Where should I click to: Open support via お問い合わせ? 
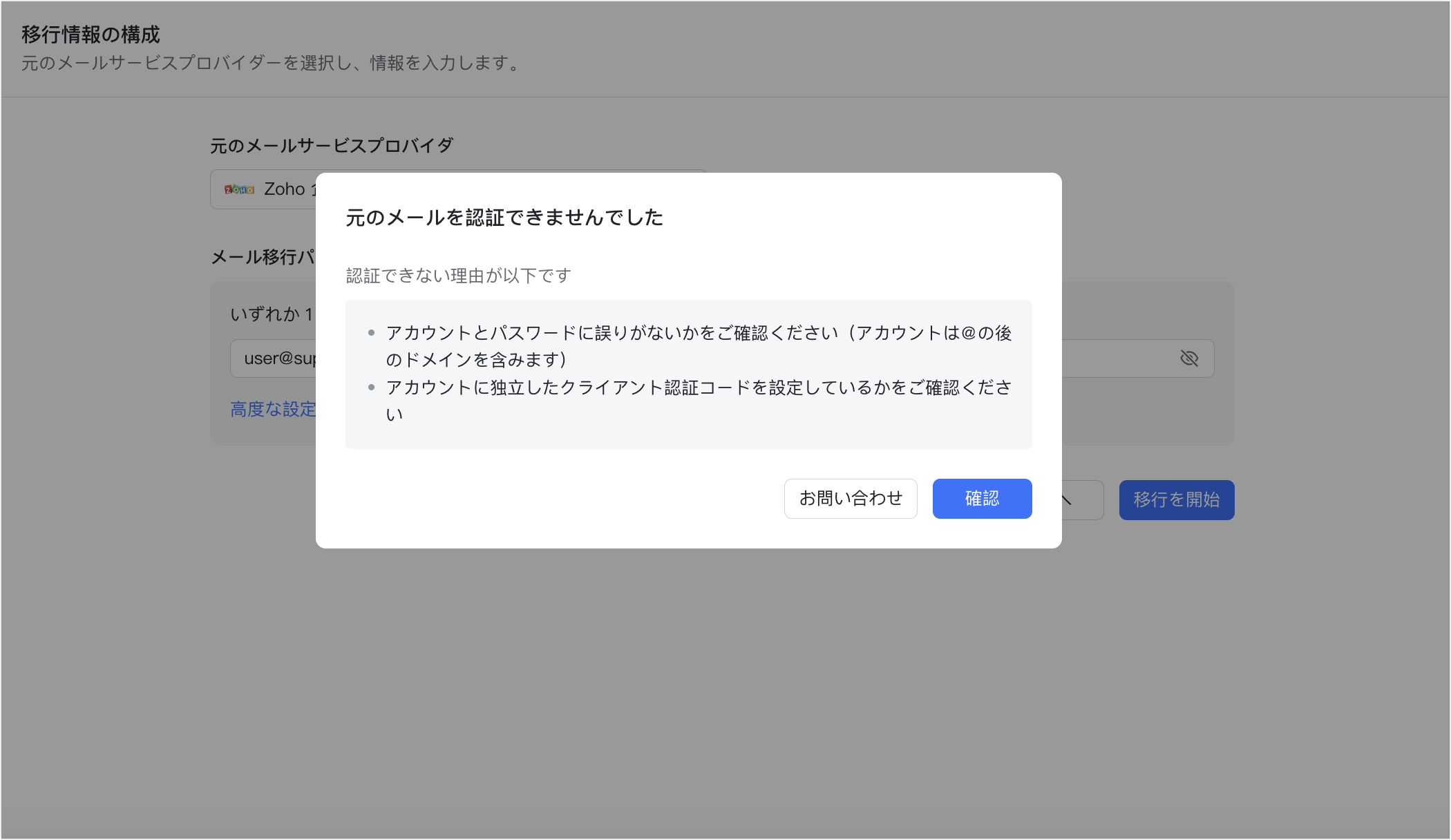pos(851,498)
